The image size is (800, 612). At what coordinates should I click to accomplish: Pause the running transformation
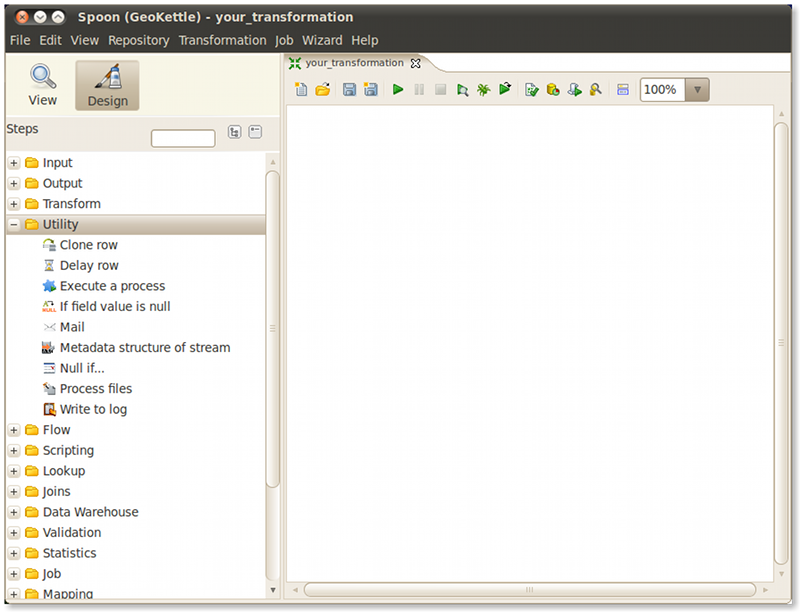point(419,90)
